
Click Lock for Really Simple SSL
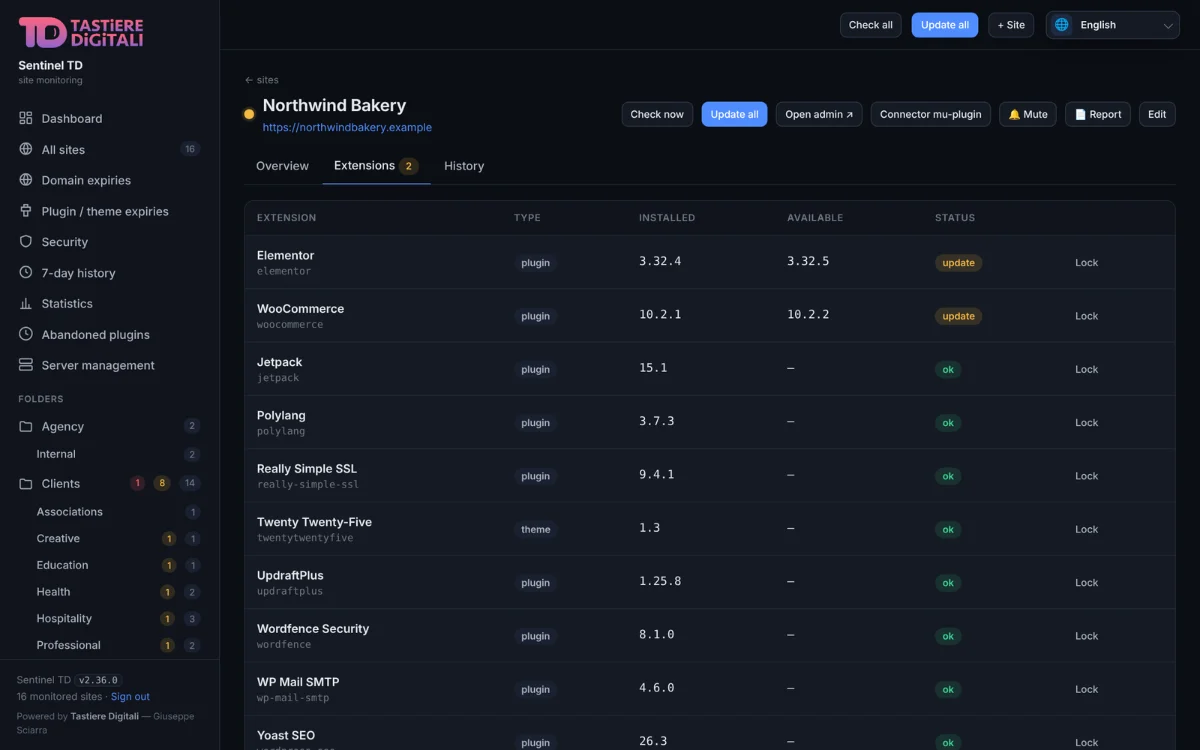click(1086, 476)
